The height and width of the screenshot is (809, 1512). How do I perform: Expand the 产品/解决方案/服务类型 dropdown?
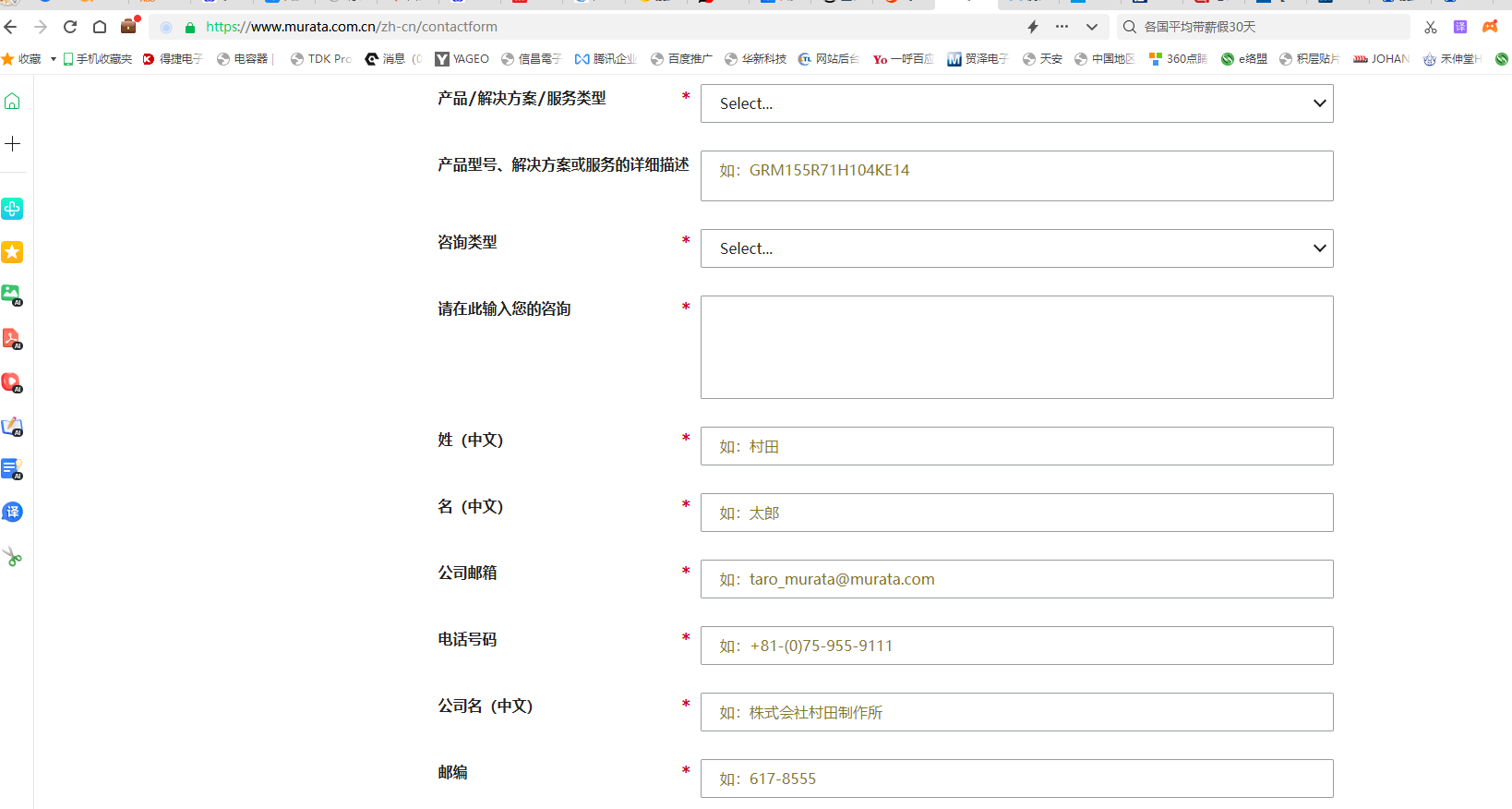pyautogui.click(x=1016, y=103)
